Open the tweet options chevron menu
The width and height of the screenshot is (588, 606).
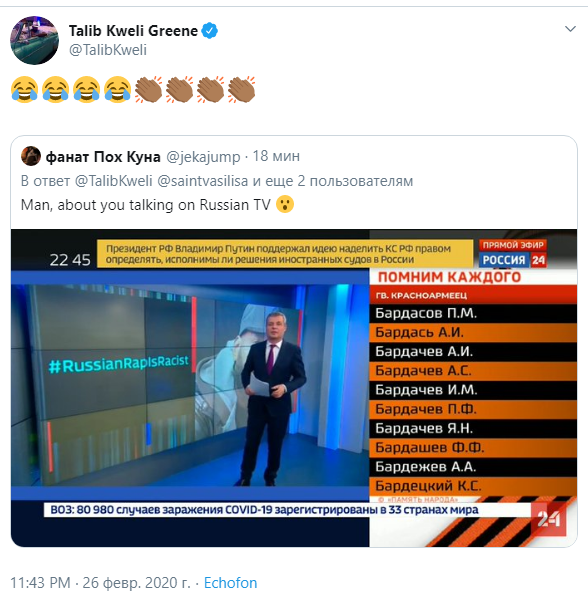[x=570, y=29]
